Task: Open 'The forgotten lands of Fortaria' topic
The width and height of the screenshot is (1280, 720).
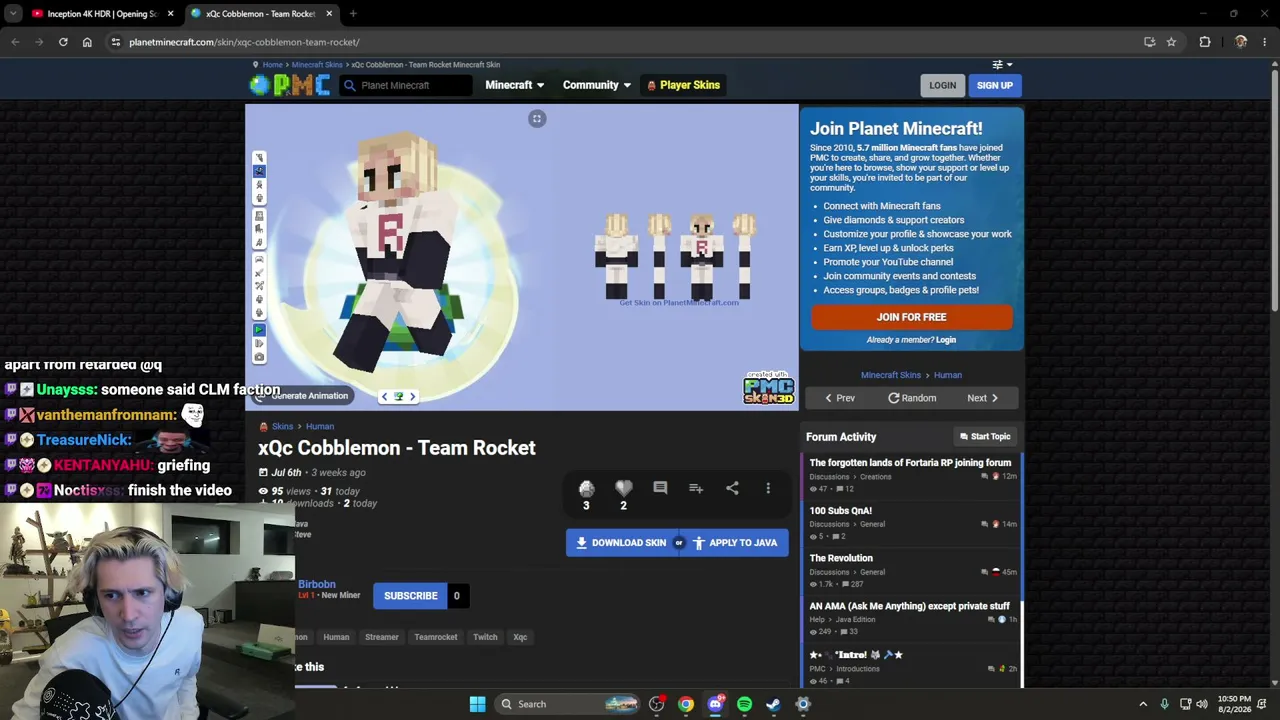Action: [x=910, y=463]
